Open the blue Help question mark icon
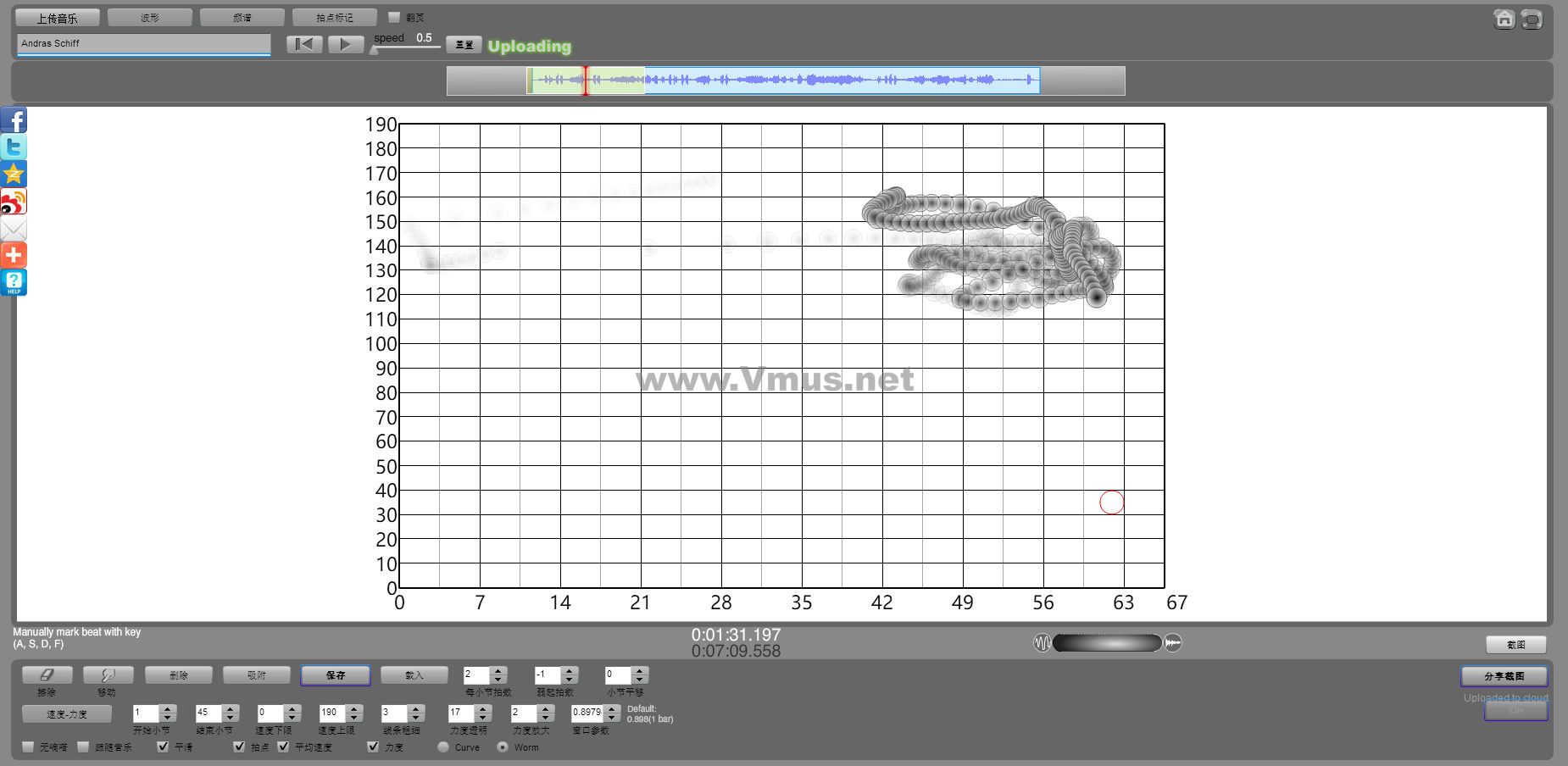 (x=14, y=282)
